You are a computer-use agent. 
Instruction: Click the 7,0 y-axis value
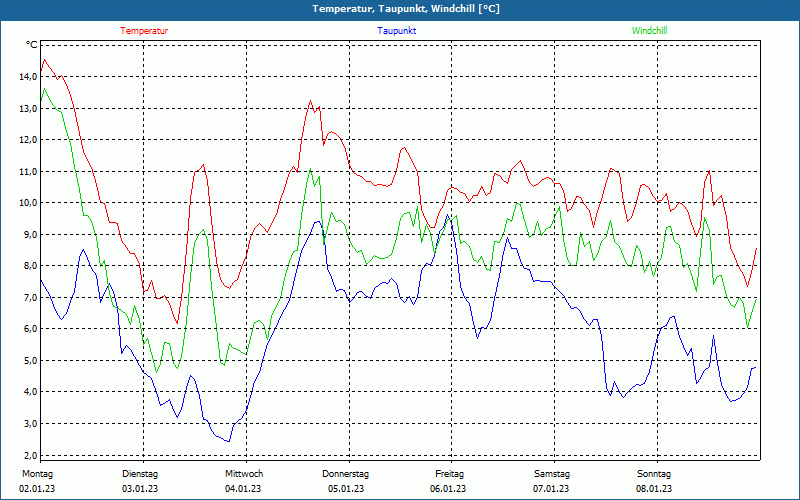point(30,297)
